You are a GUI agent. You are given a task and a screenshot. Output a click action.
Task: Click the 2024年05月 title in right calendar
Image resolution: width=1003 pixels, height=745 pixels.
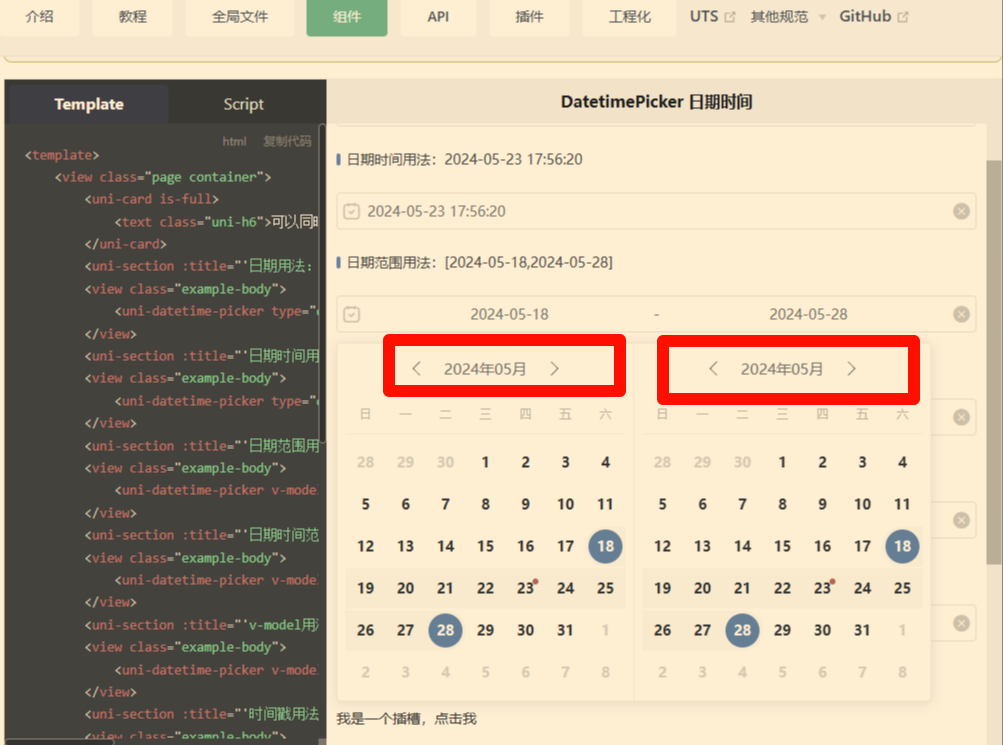782,369
